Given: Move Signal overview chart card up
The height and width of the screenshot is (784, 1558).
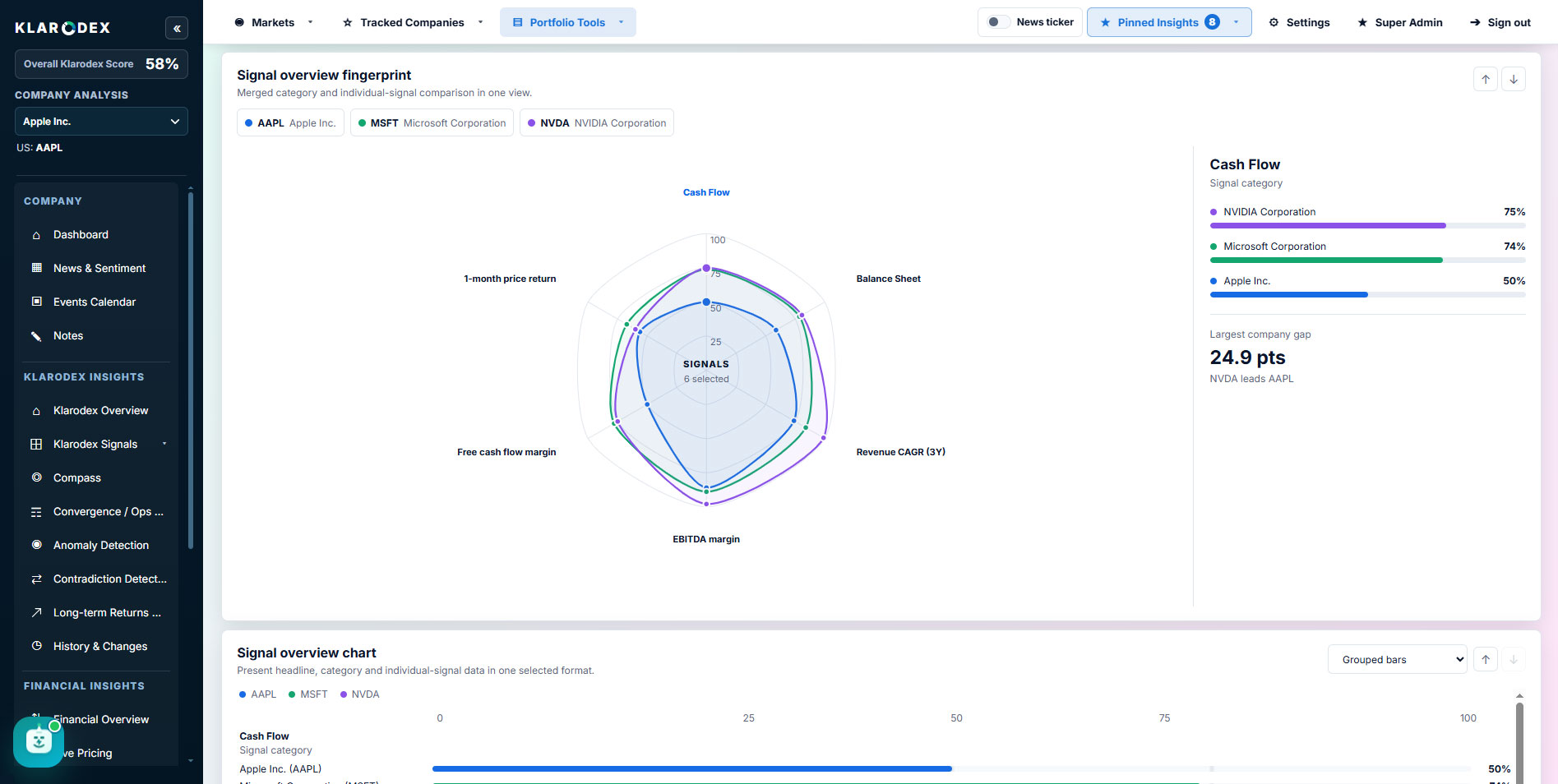Looking at the screenshot, I should pyautogui.click(x=1485, y=659).
